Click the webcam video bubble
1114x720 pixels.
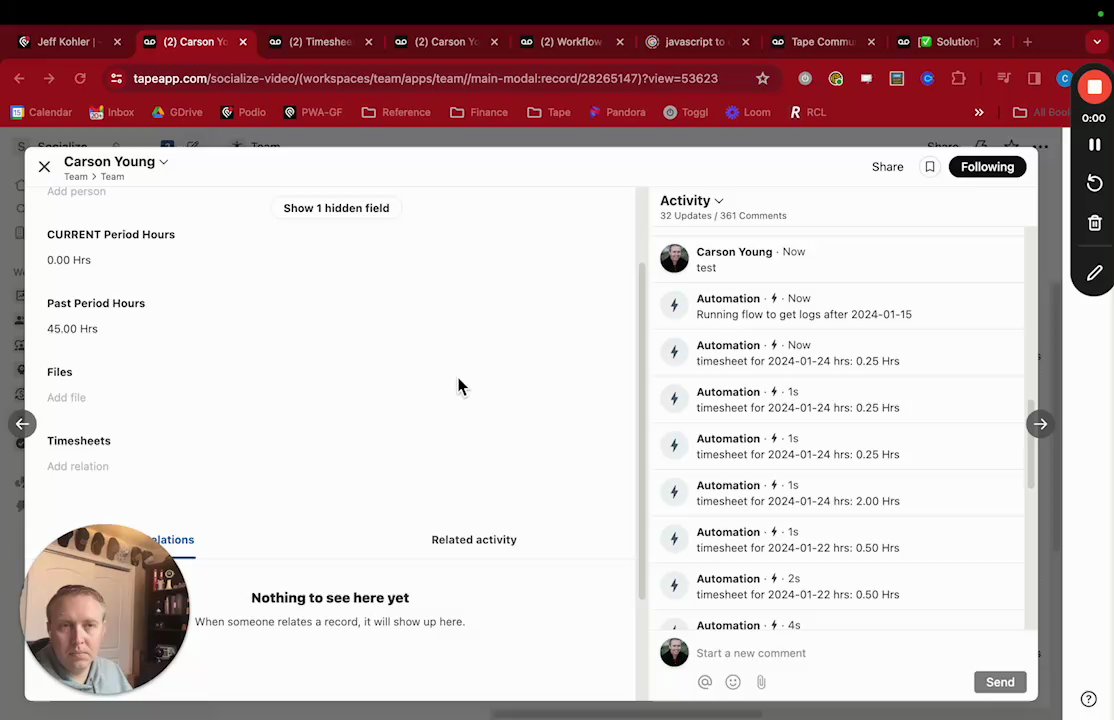[105, 609]
